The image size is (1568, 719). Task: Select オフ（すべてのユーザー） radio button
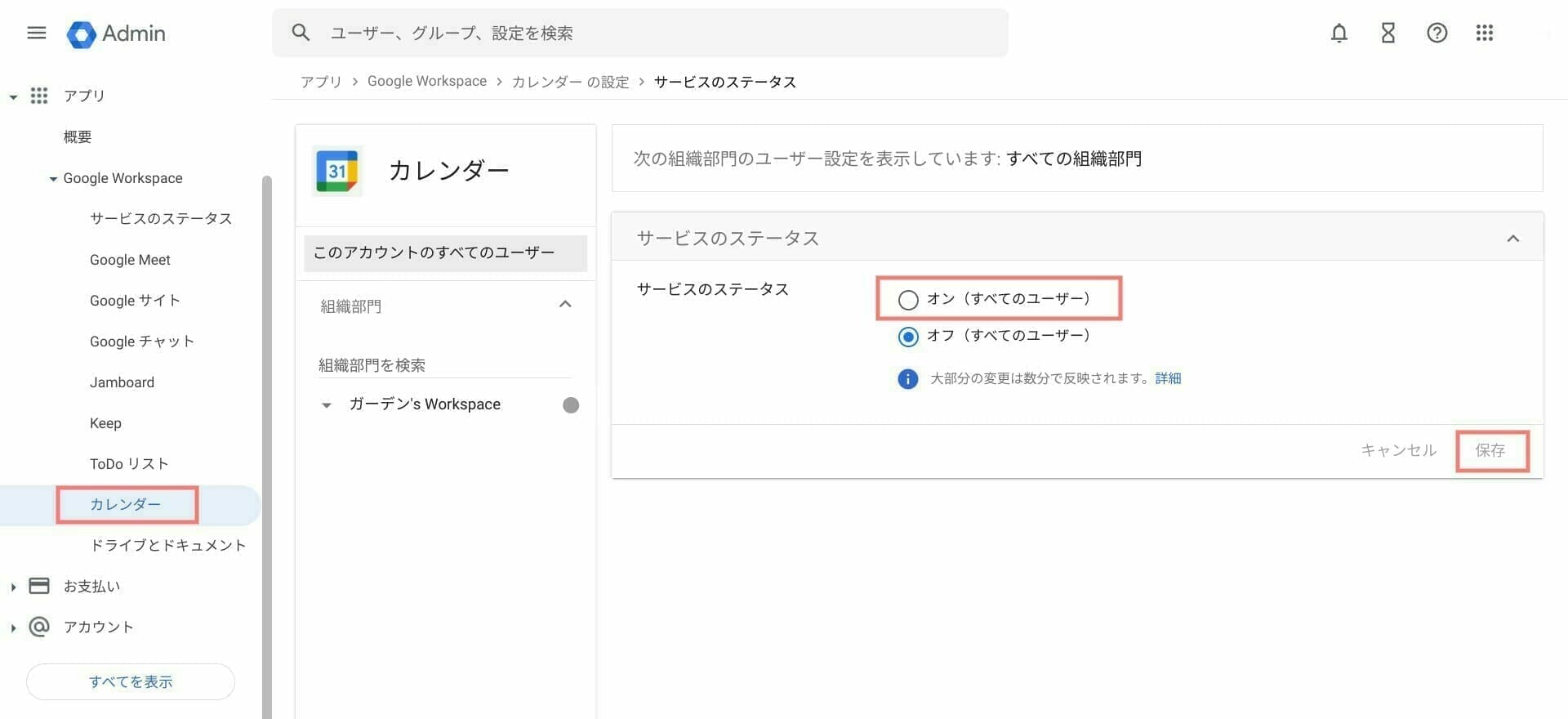908,337
